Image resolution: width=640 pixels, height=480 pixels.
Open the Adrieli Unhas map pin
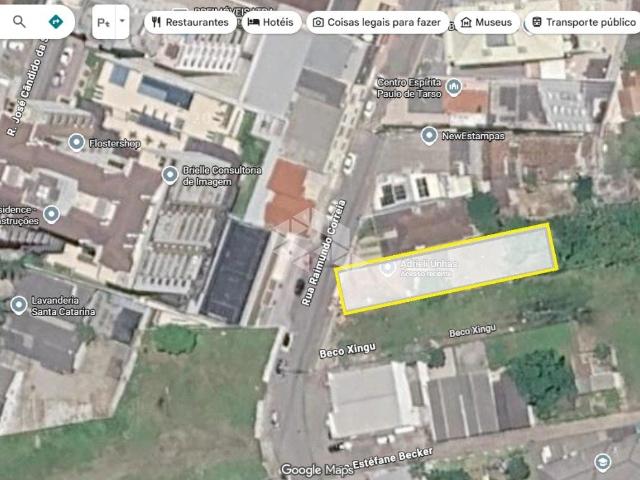387,268
